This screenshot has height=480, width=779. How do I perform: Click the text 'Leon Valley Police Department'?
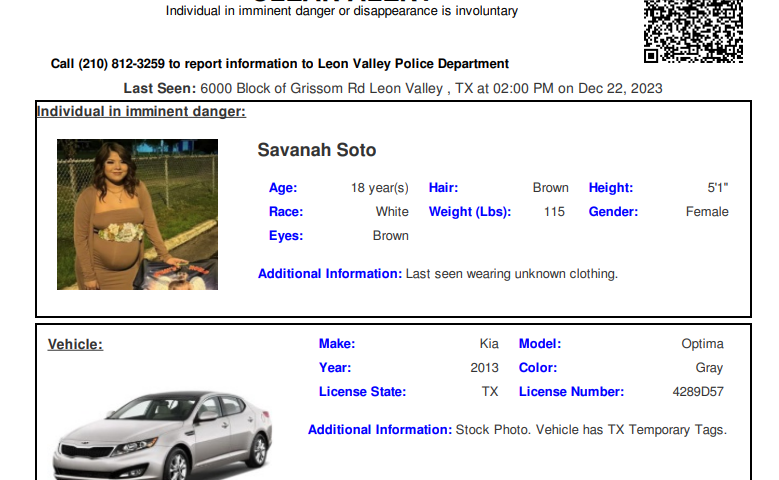point(413,64)
